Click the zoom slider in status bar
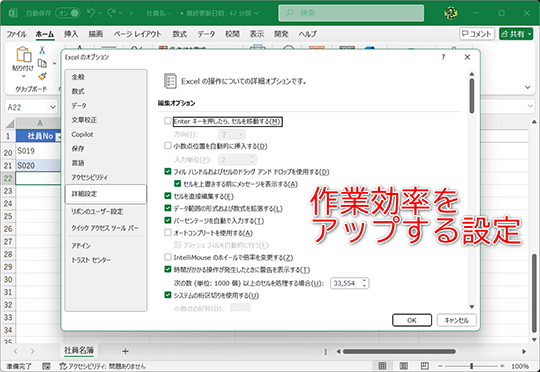Viewport: 540px width, 372px height. 471,366
